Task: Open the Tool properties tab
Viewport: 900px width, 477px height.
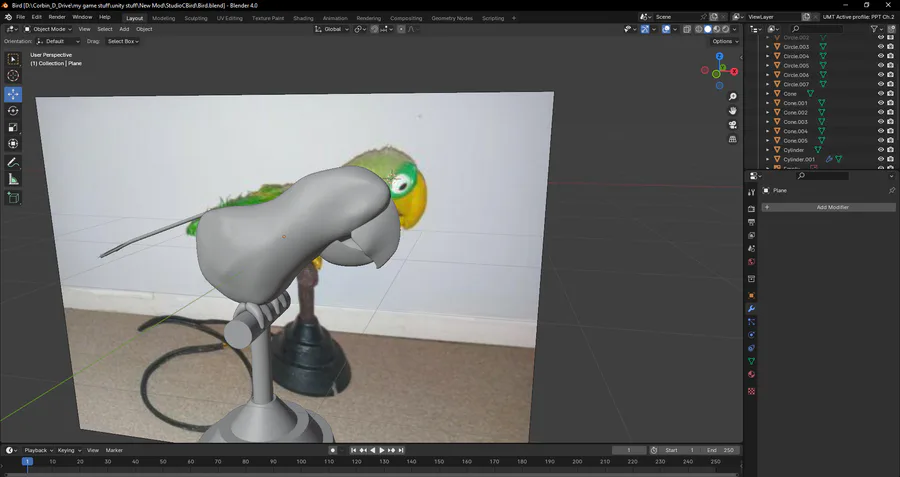Action: 751,192
